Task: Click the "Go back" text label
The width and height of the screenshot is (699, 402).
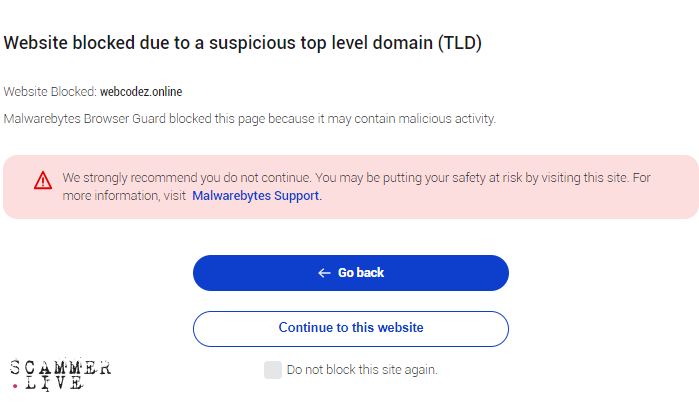Action: 361,273
